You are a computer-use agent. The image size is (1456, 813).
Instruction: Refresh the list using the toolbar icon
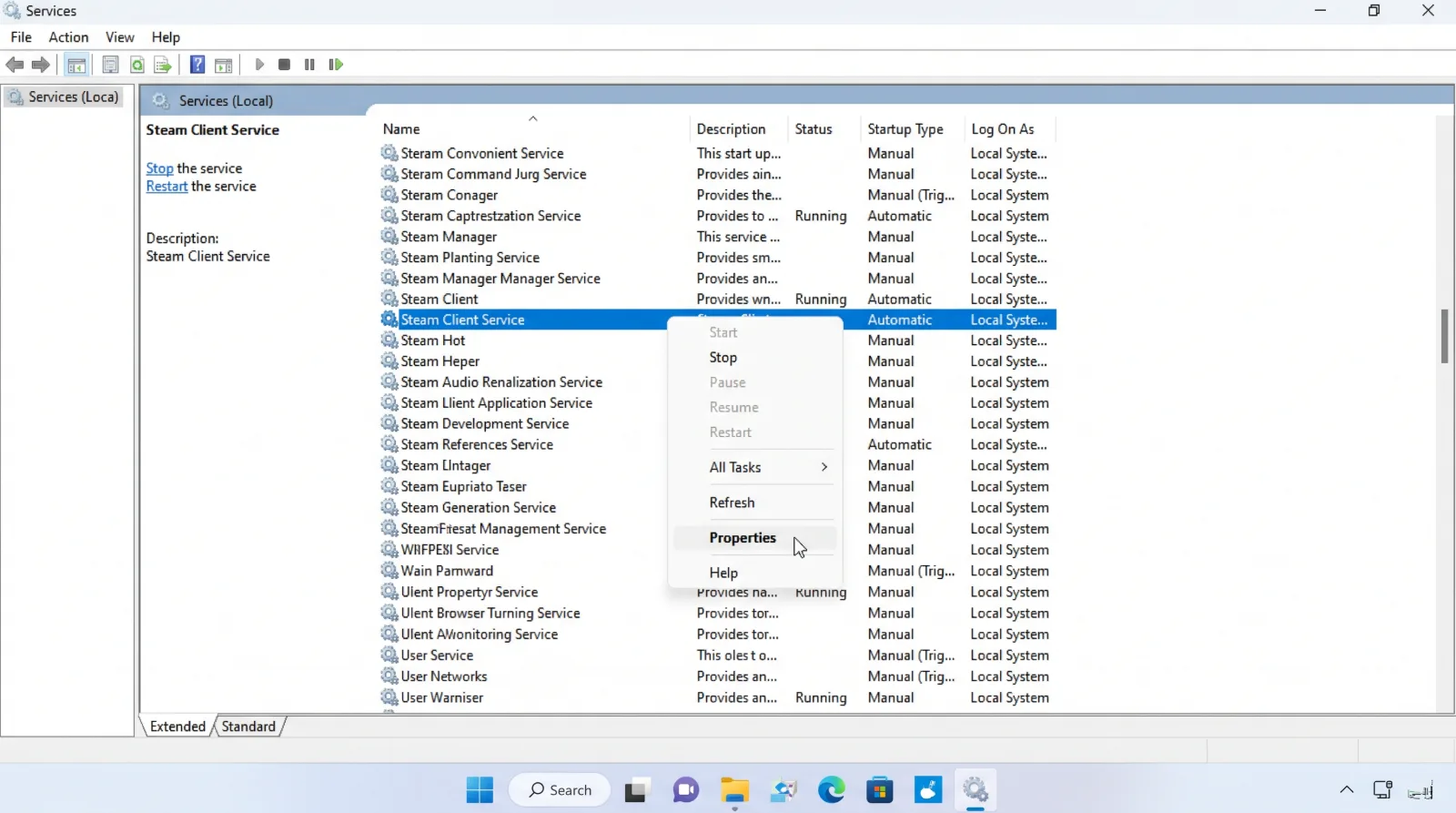coord(136,65)
